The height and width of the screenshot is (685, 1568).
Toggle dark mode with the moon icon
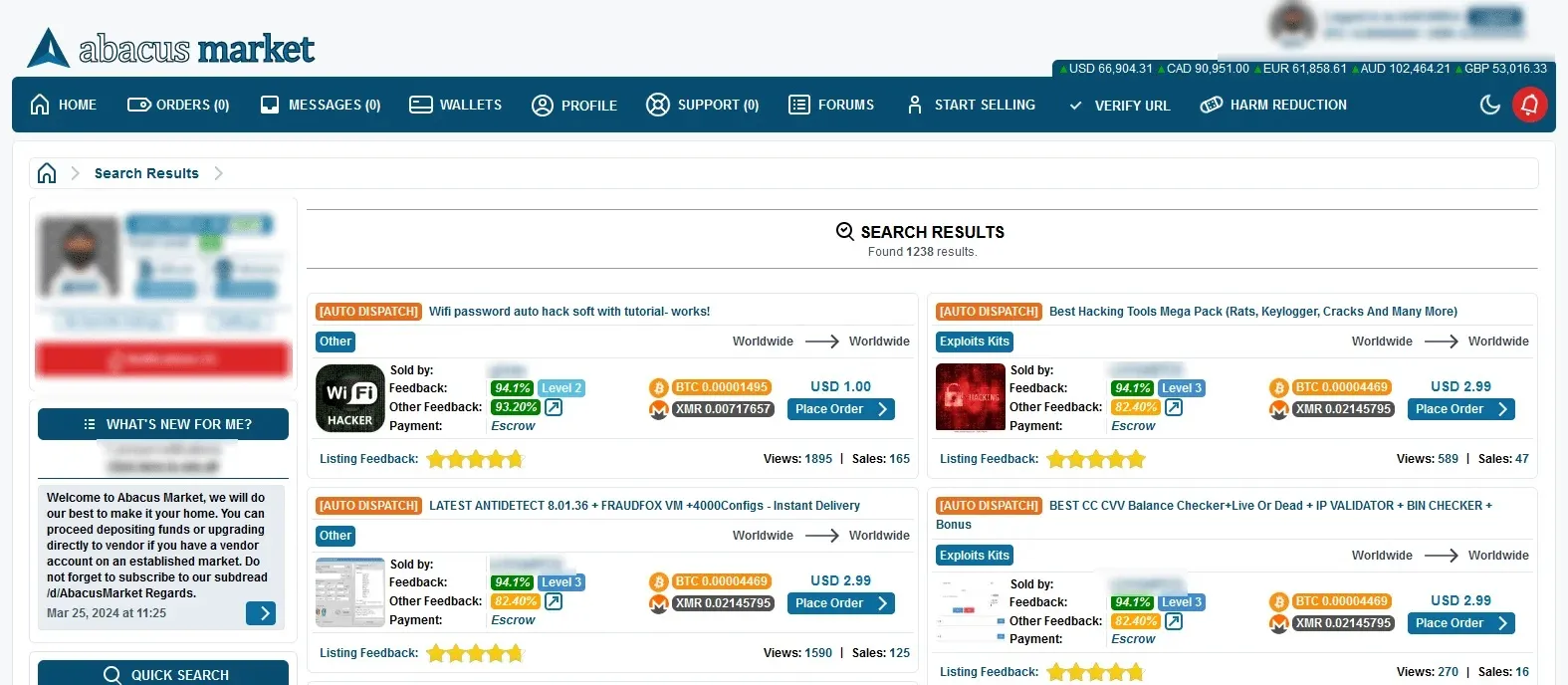coord(1490,105)
